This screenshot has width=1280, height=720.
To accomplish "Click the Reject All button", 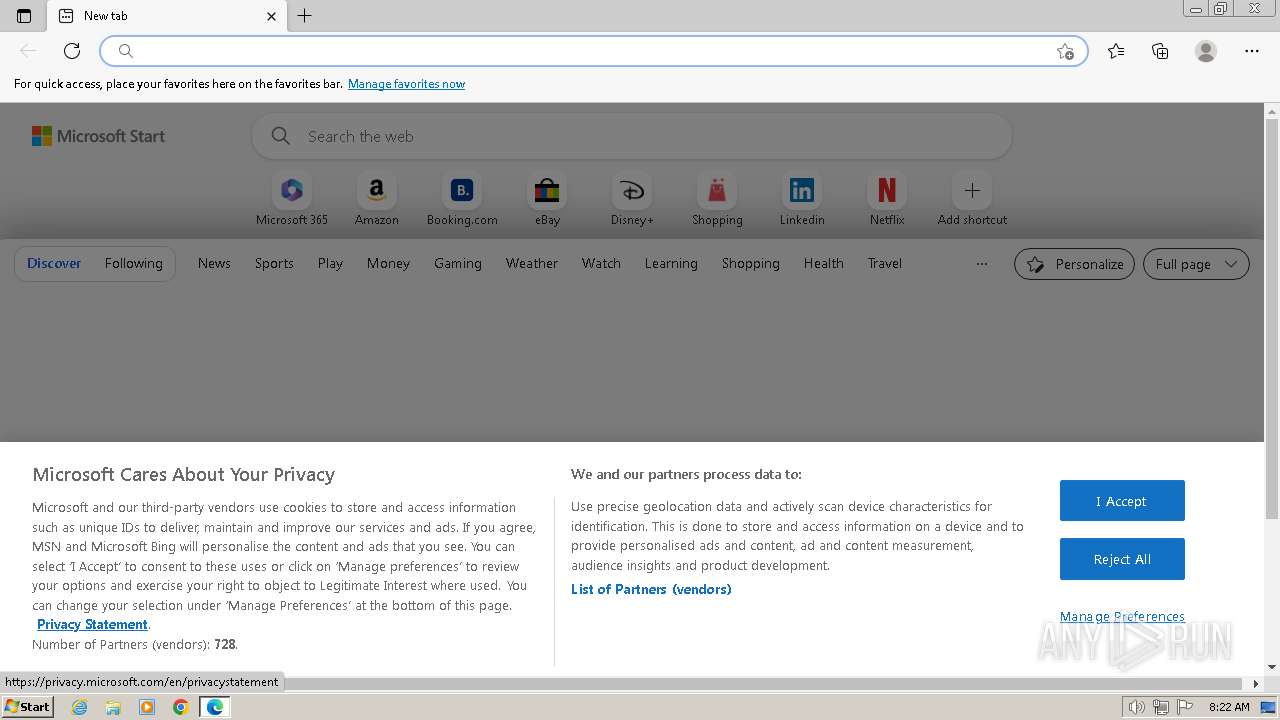I will [1122, 559].
